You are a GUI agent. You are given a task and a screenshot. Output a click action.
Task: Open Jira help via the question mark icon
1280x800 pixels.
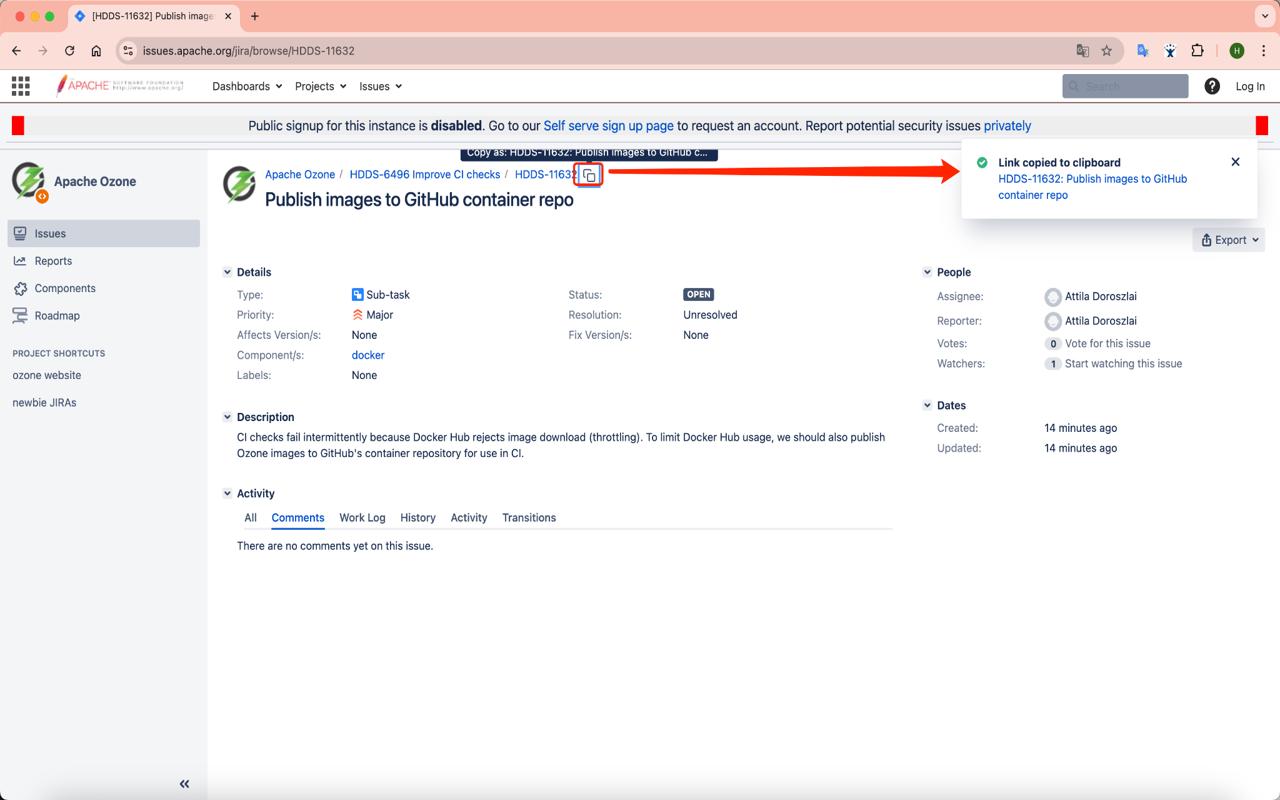click(1211, 85)
